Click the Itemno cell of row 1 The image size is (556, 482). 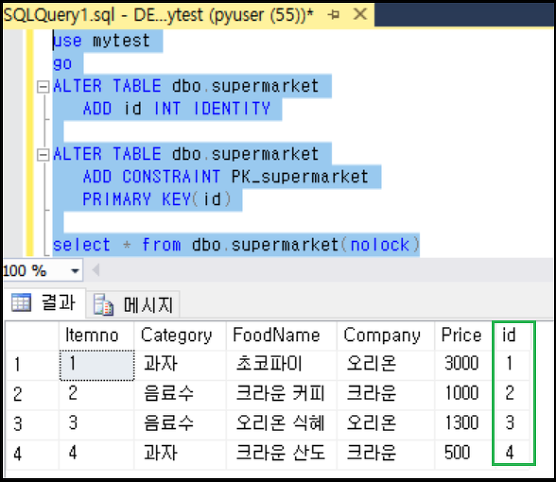(97, 365)
